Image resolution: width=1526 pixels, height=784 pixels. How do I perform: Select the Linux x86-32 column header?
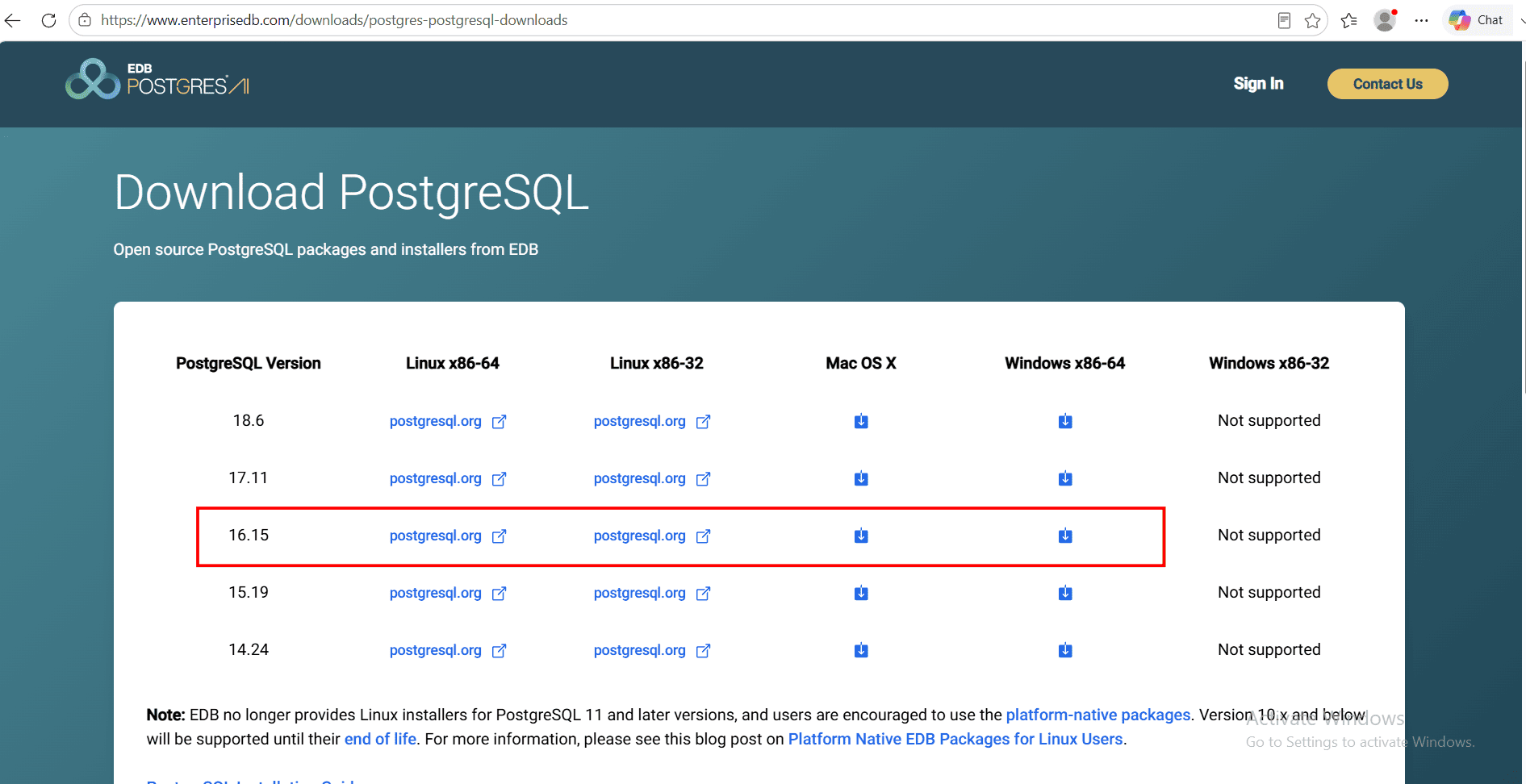657,363
